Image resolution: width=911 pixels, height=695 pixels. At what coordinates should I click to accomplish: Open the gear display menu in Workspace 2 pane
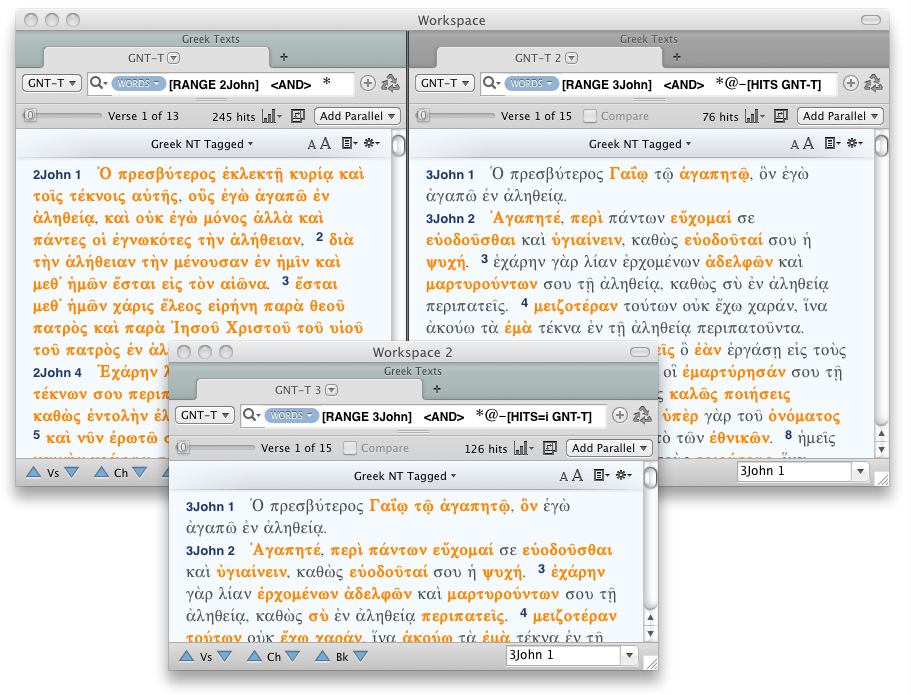[626, 476]
